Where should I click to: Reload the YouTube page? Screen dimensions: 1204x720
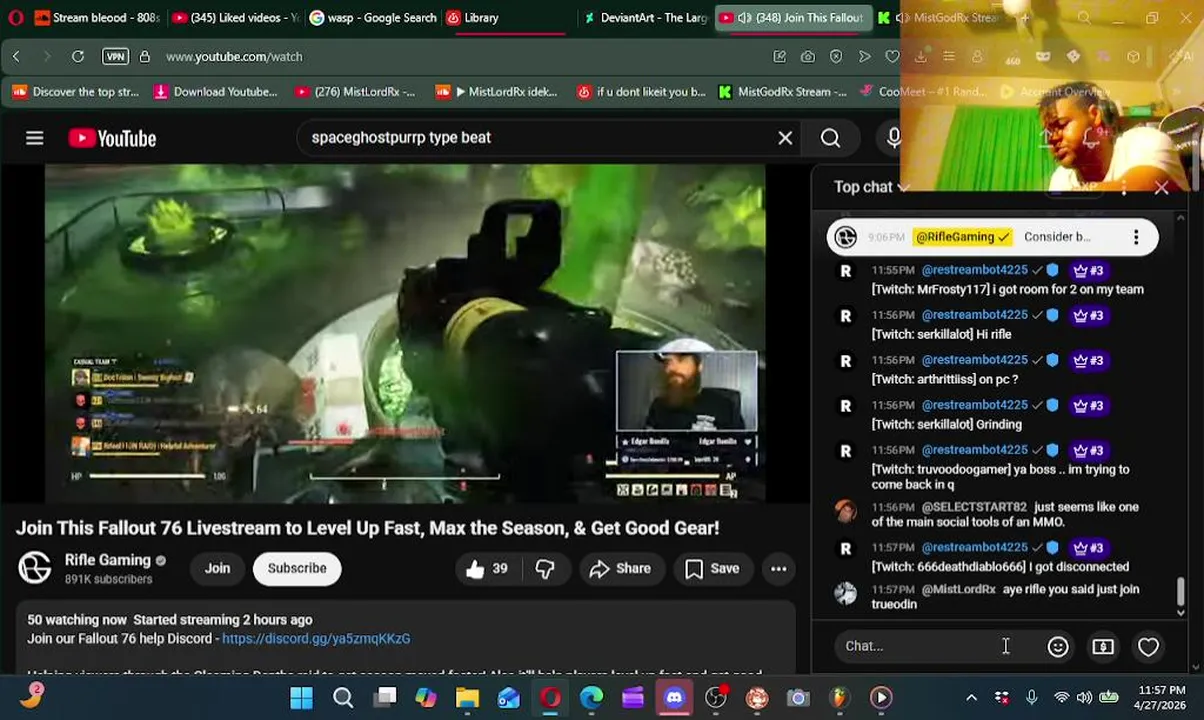click(77, 57)
